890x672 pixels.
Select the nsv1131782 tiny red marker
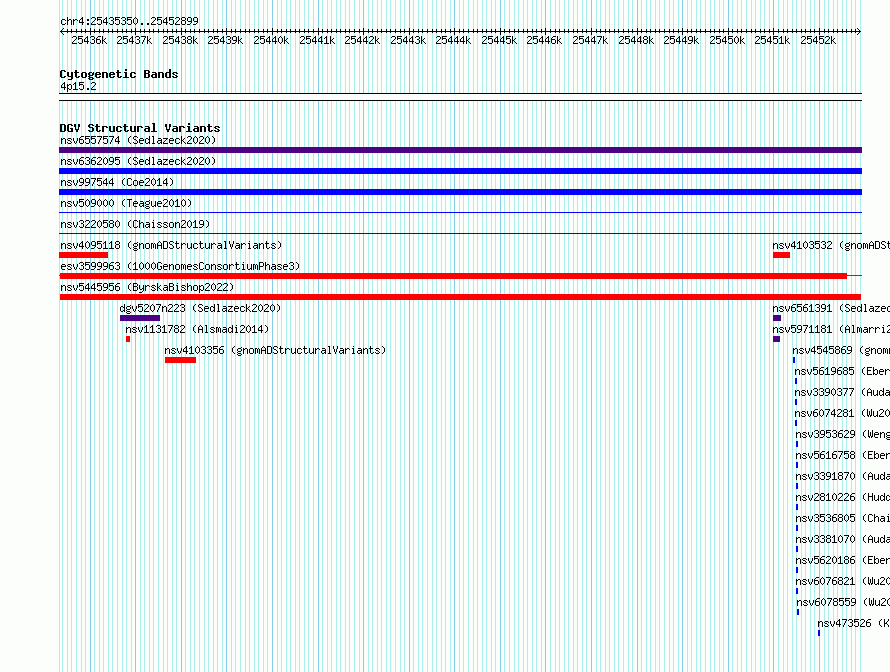[128, 339]
